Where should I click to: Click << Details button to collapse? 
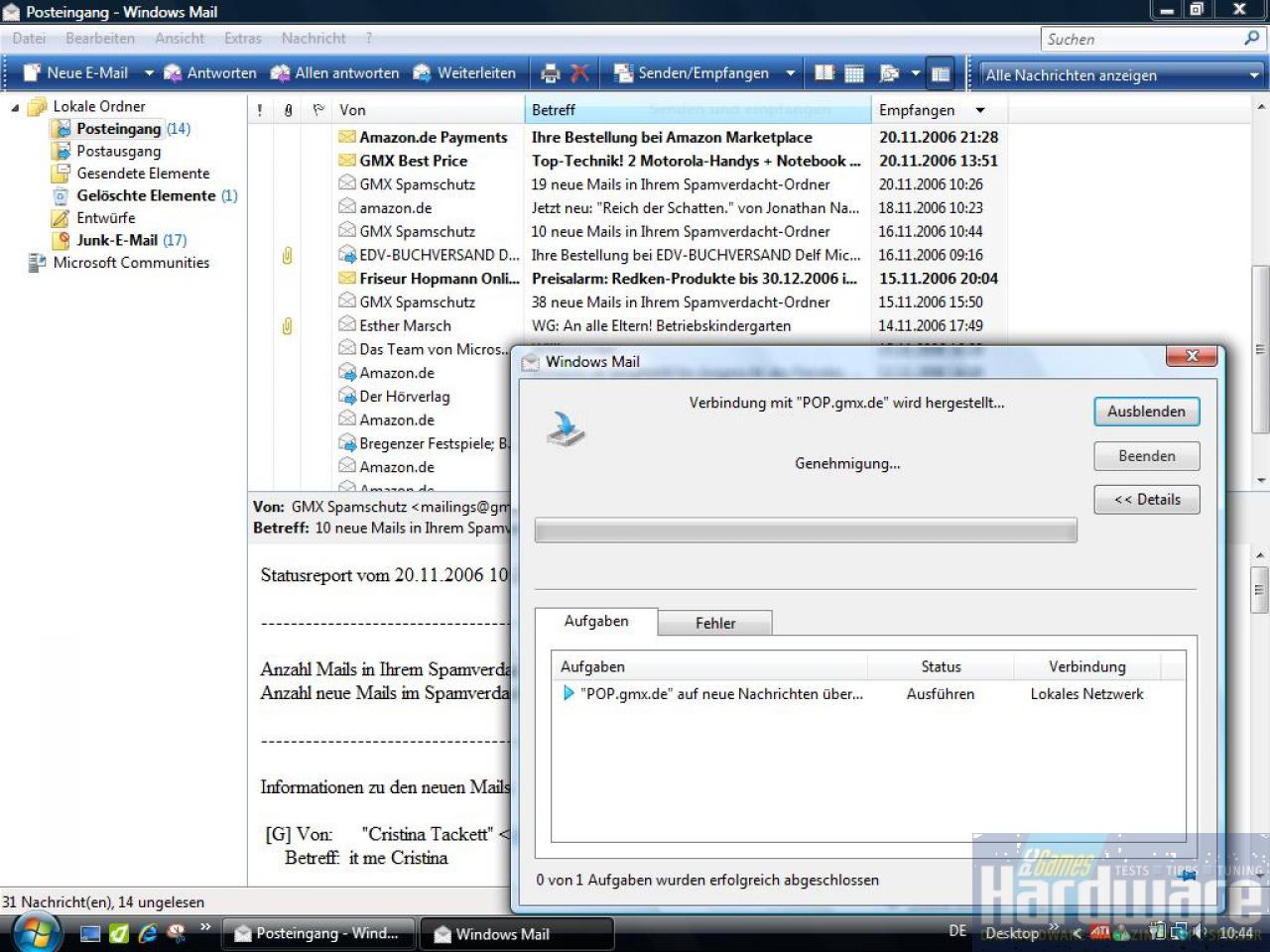point(1147,500)
